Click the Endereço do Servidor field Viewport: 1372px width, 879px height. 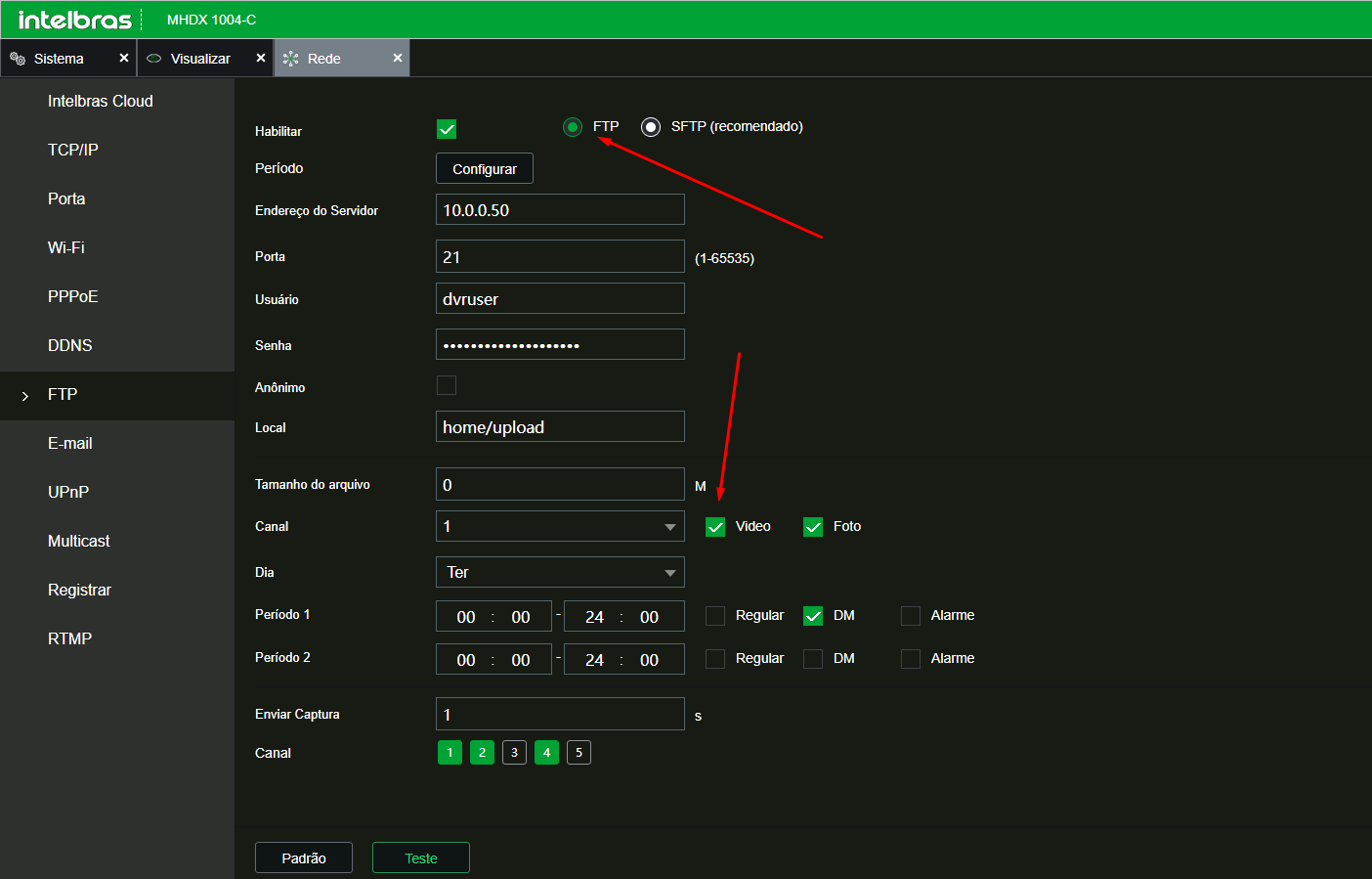pyautogui.click(x=560, y=209)
